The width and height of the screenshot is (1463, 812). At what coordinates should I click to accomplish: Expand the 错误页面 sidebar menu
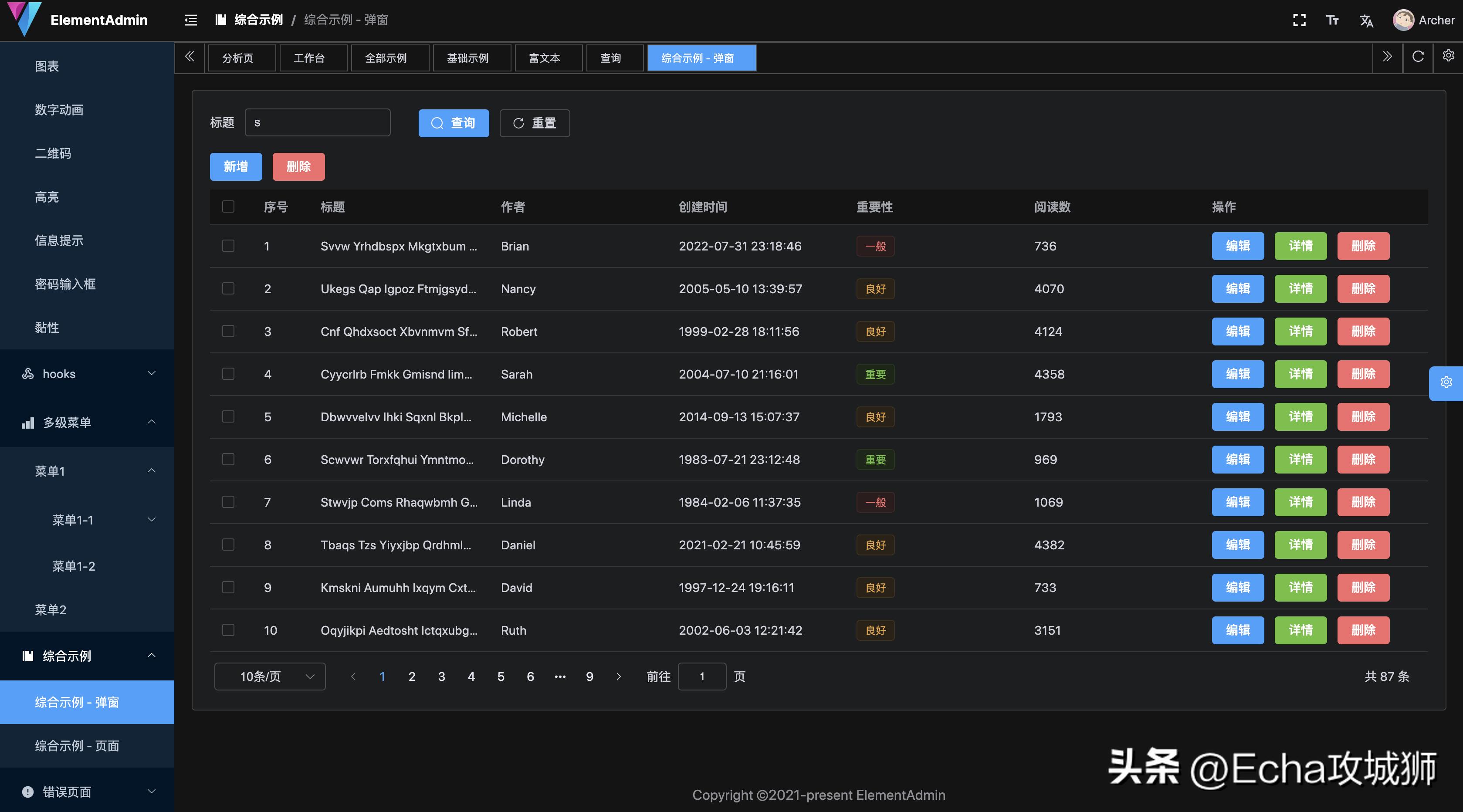pos(88,792)
